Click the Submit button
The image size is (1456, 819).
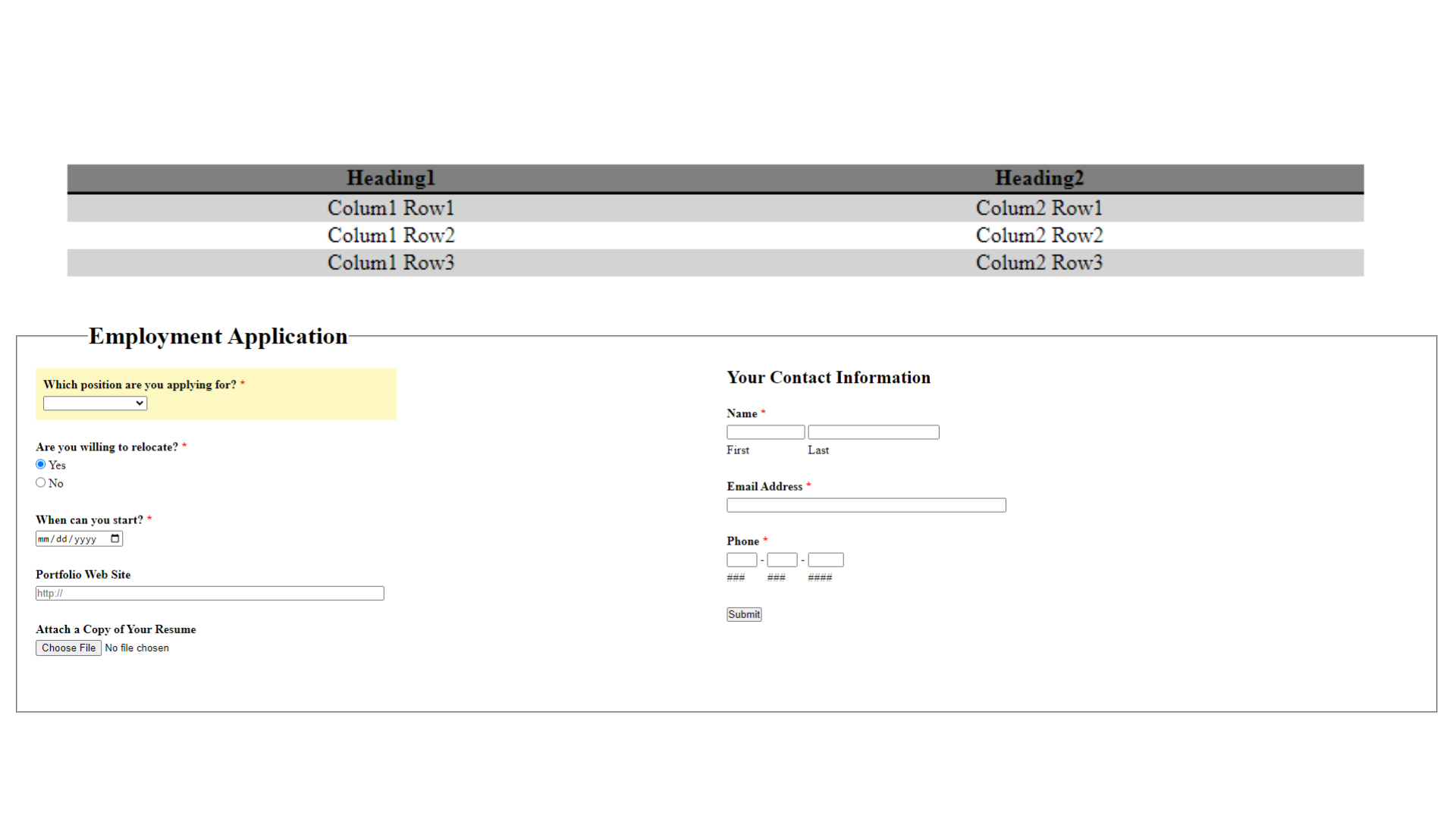point(744,614)
